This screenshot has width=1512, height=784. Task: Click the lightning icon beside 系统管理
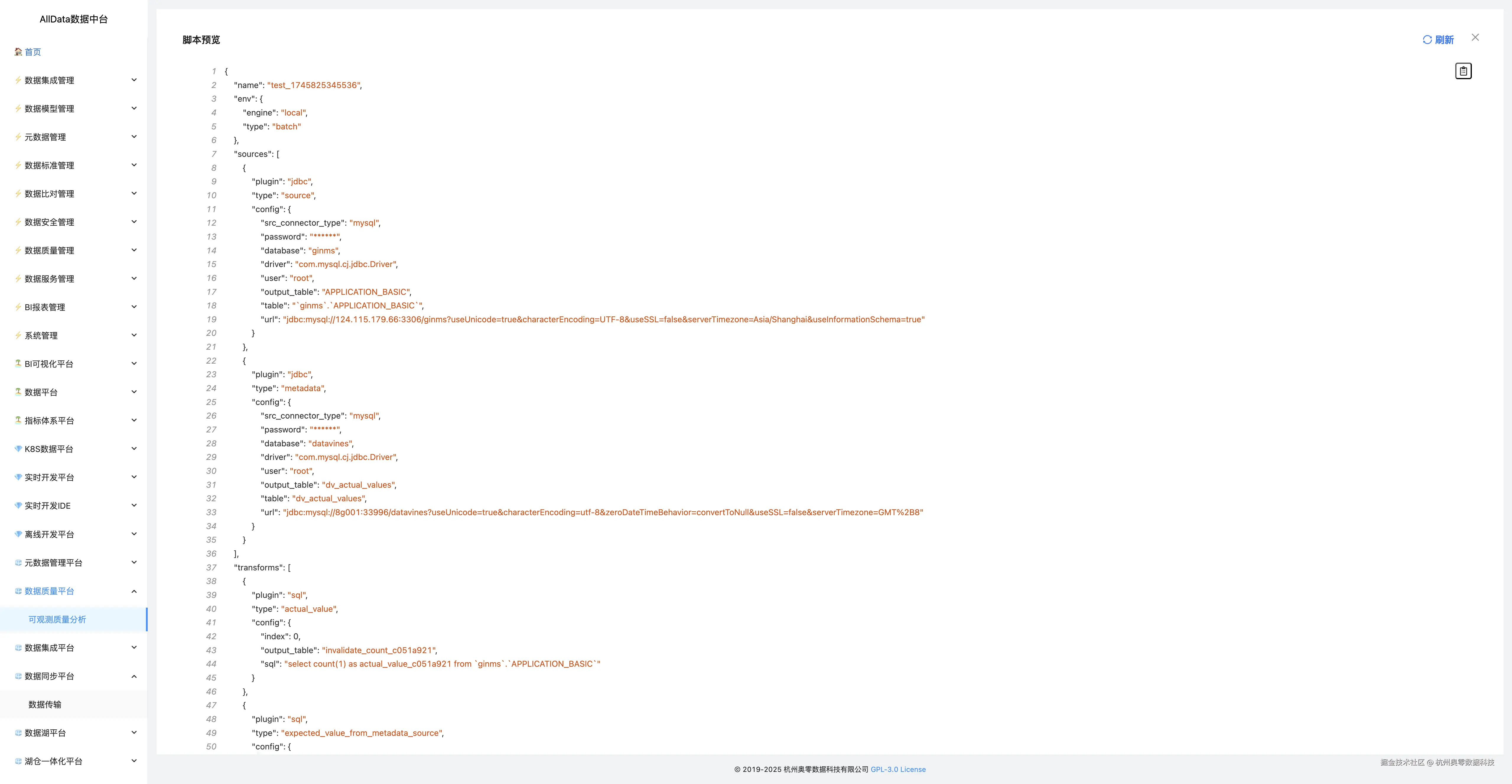pos(18,336)
